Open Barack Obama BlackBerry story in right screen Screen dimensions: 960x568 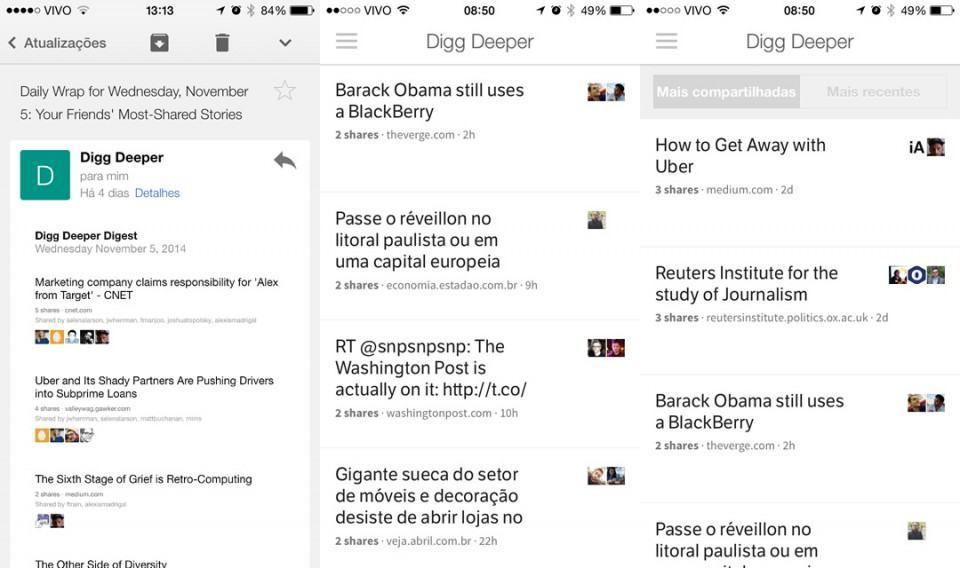pyautogui.click(x=749, y=411)
